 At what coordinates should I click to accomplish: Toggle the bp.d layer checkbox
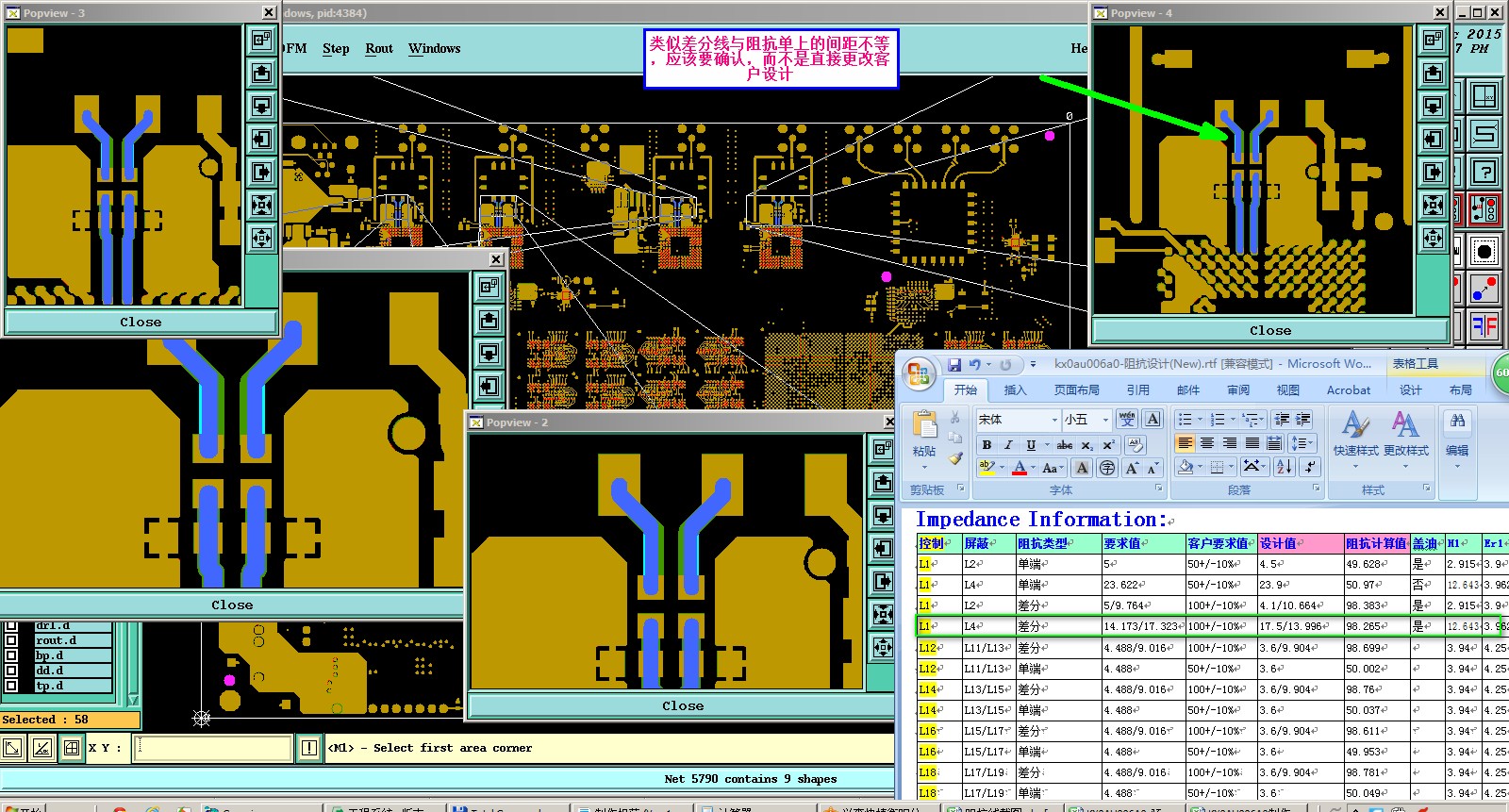coord(11,655)
